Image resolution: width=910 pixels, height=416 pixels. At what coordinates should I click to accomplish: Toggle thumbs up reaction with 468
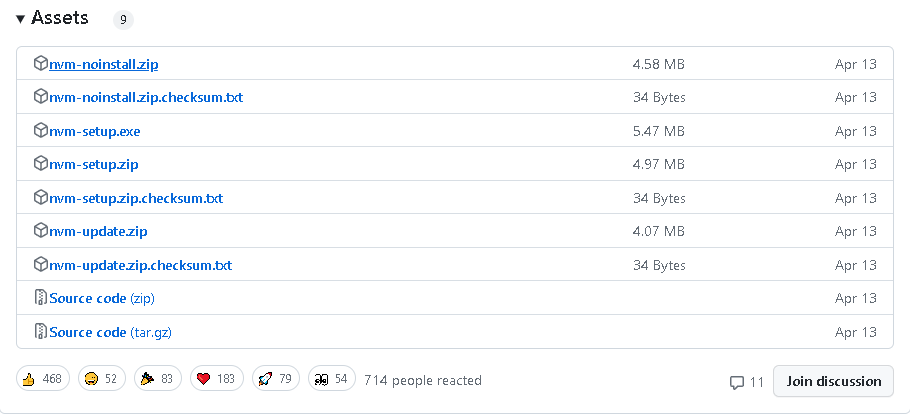(43, 380)
